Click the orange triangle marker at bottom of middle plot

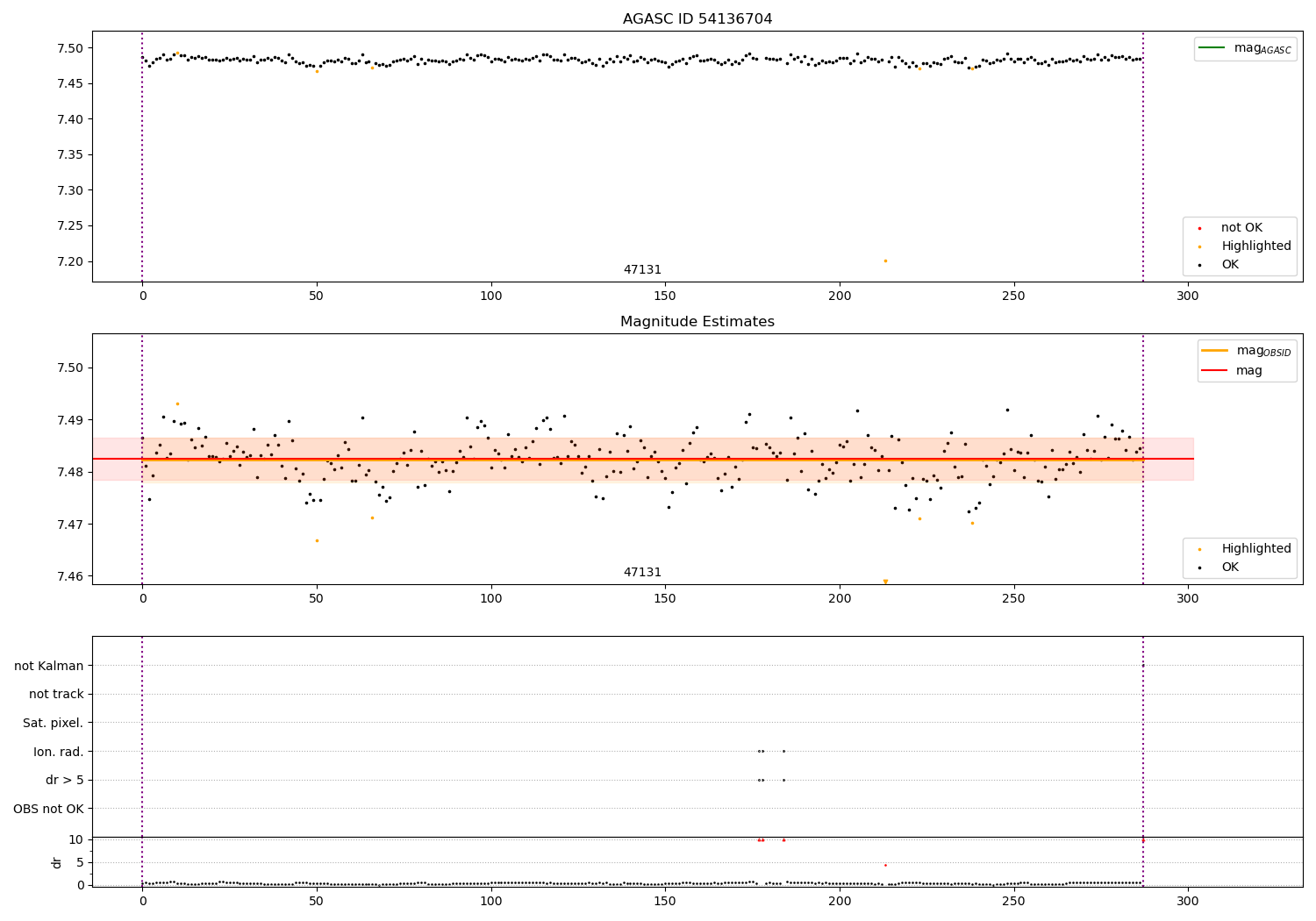coord(885,582)
